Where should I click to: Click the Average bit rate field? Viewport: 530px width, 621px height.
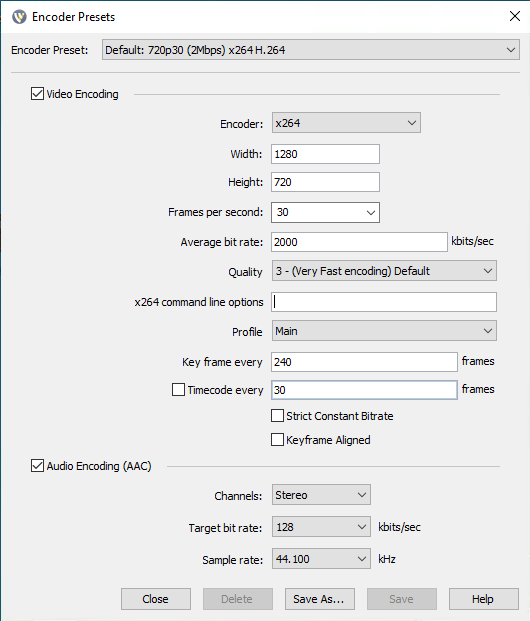click(x=359, y=242)
